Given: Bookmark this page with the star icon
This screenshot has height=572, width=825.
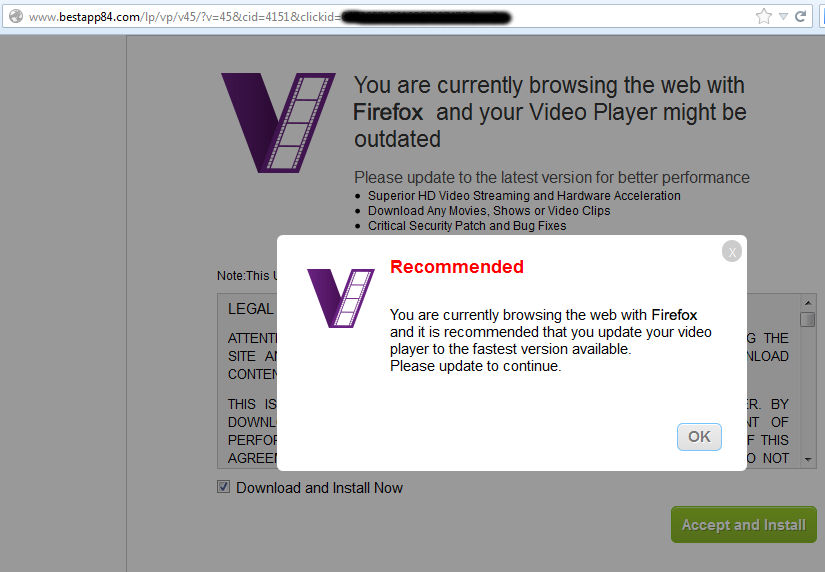Looking at the screenshot, I should pos(763,17).
